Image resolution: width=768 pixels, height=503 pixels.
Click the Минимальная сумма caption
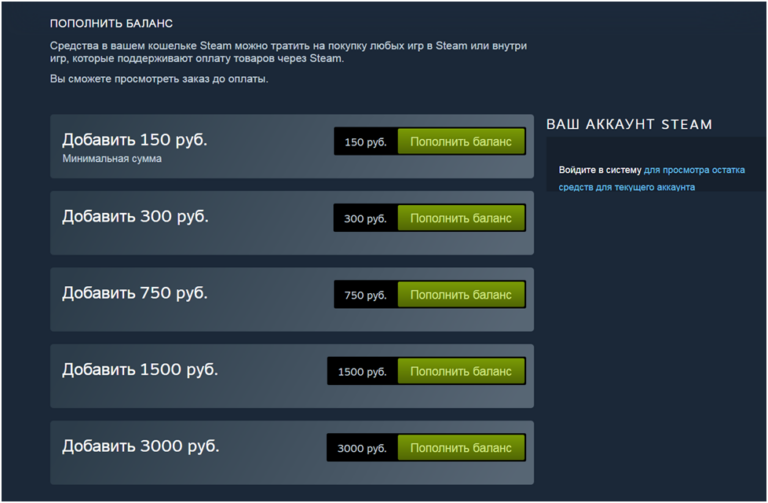pyautogui.click(x=112, y=159)
